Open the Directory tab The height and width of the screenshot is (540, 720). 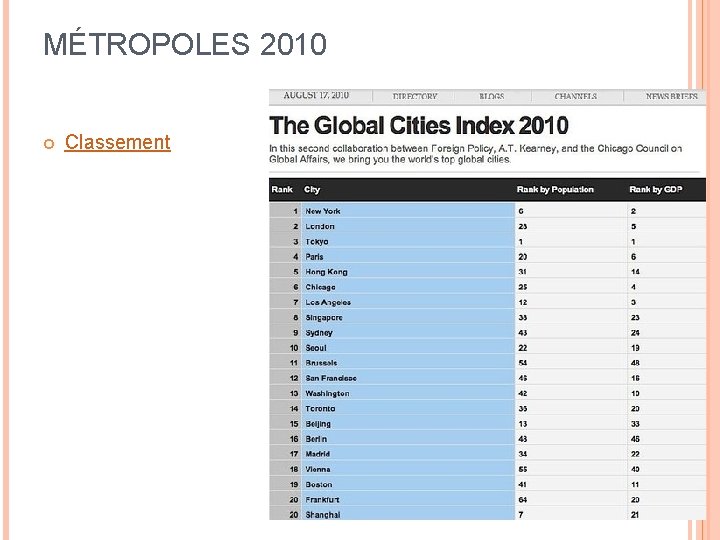(414, 96)
